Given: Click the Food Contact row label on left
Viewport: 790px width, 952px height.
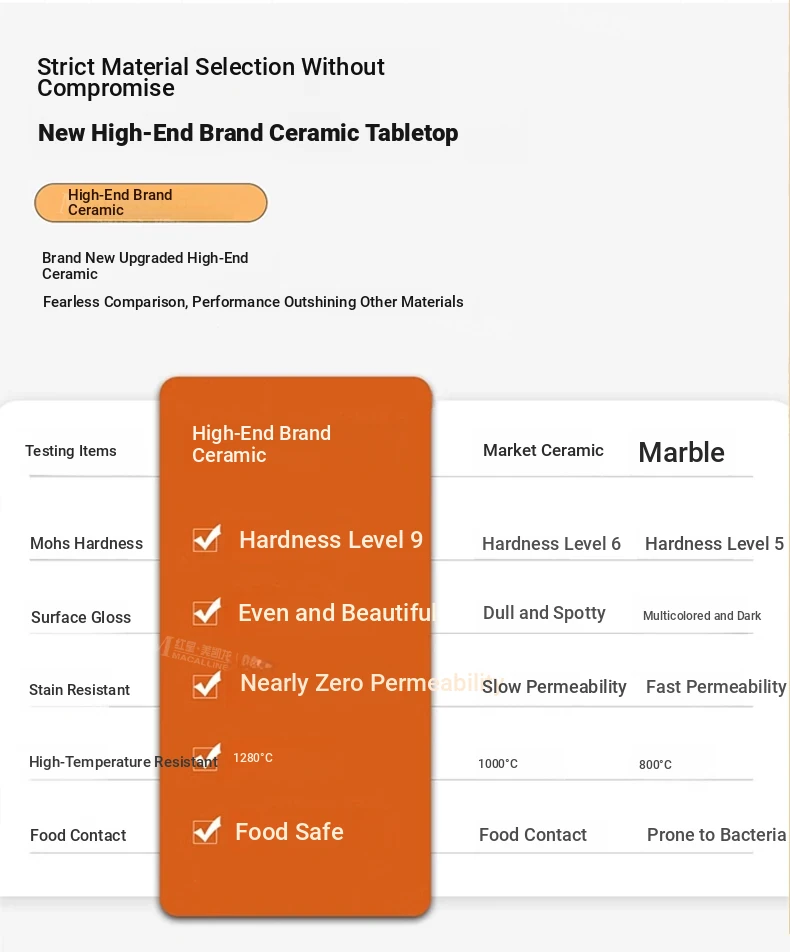Looking at the screenshot, I should tap(78, 835).
